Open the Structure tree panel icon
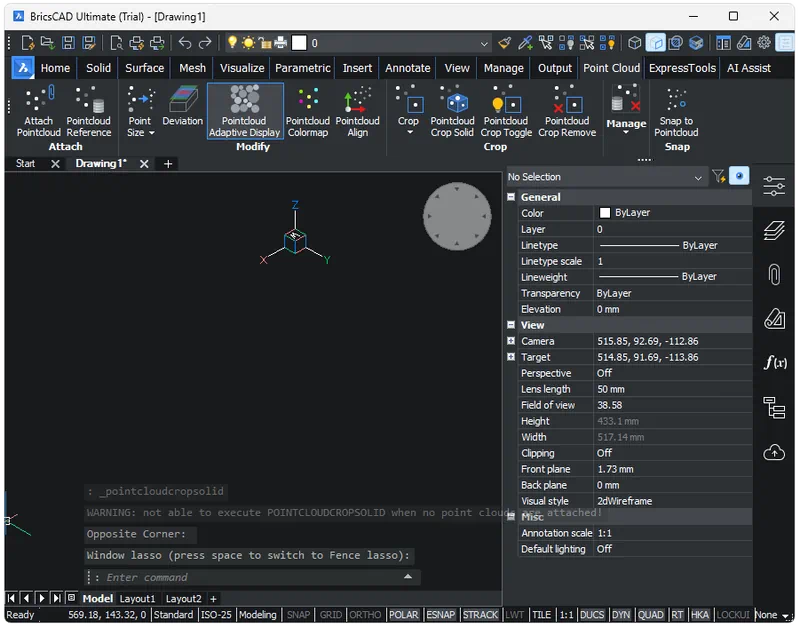 [774, 408]
